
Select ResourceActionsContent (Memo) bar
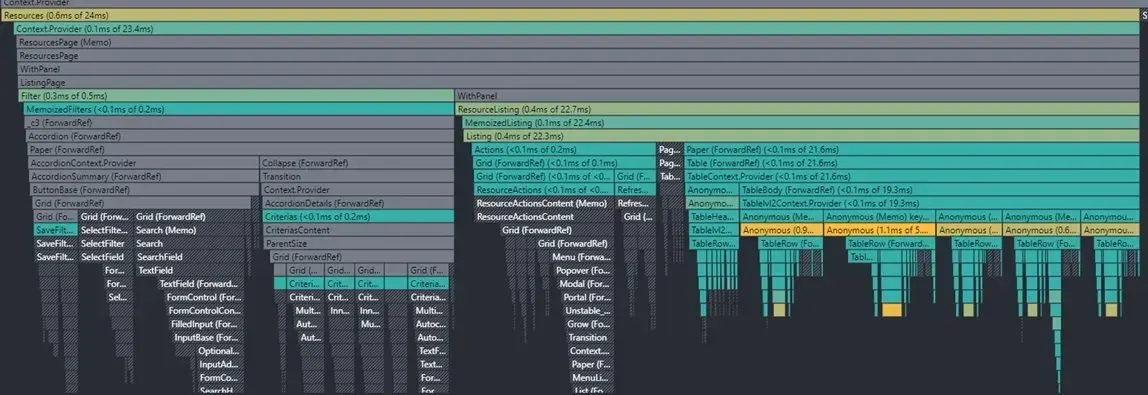(x=544, y=203)
